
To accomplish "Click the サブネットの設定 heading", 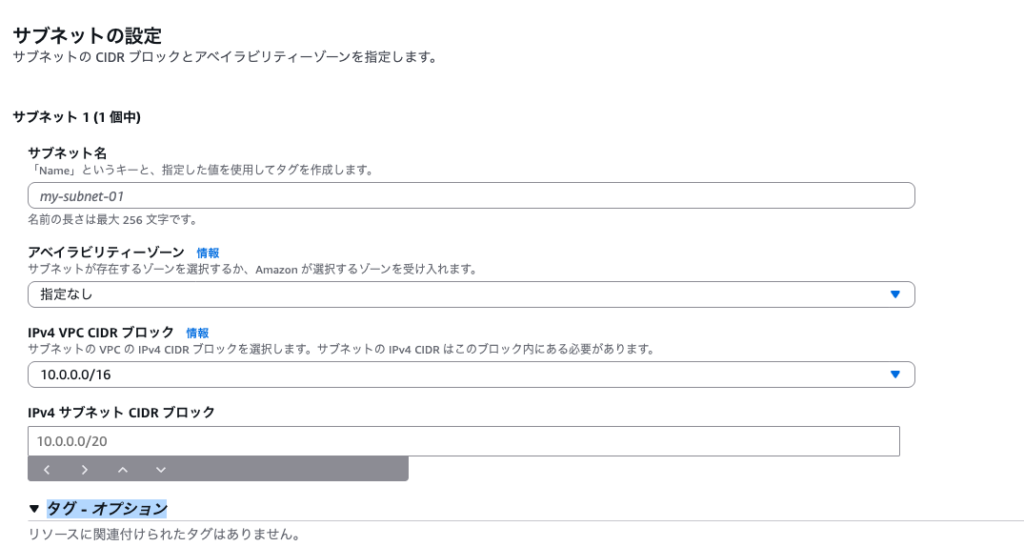I will (86, 35).
